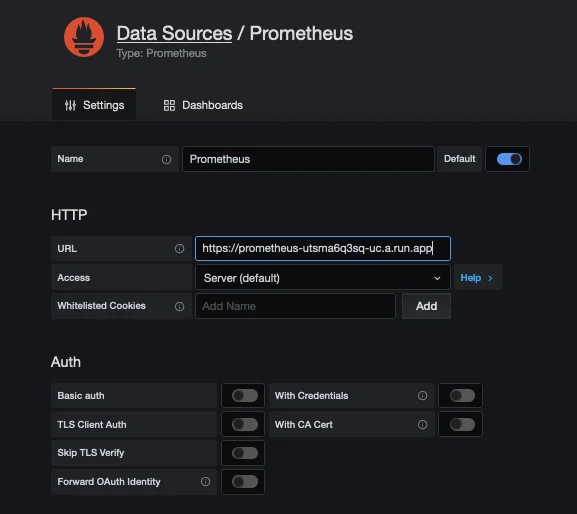
Task: Switch to the Dashboards tab
Action: pos(203,105)
